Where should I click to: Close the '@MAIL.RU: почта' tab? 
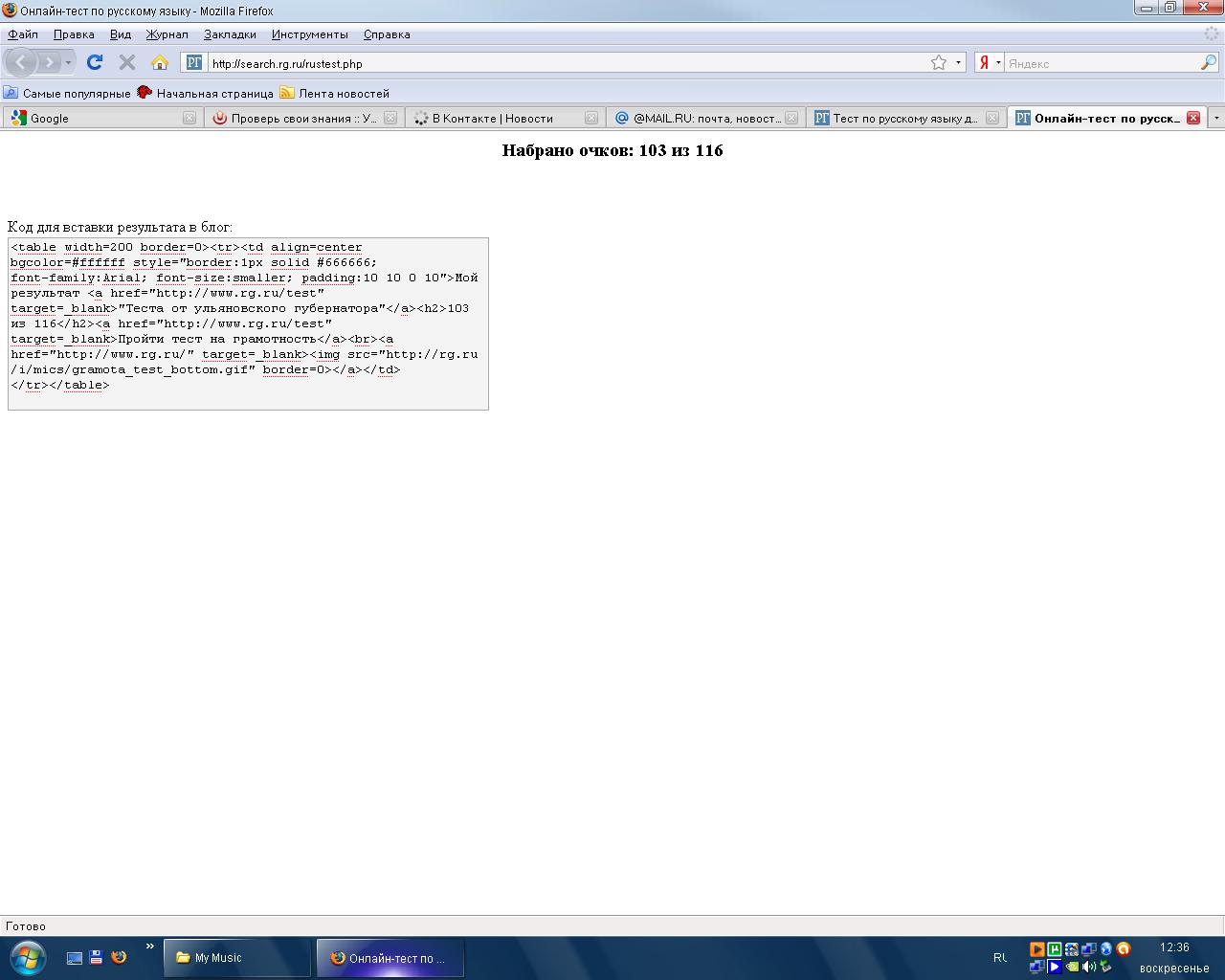coord(791,118)
